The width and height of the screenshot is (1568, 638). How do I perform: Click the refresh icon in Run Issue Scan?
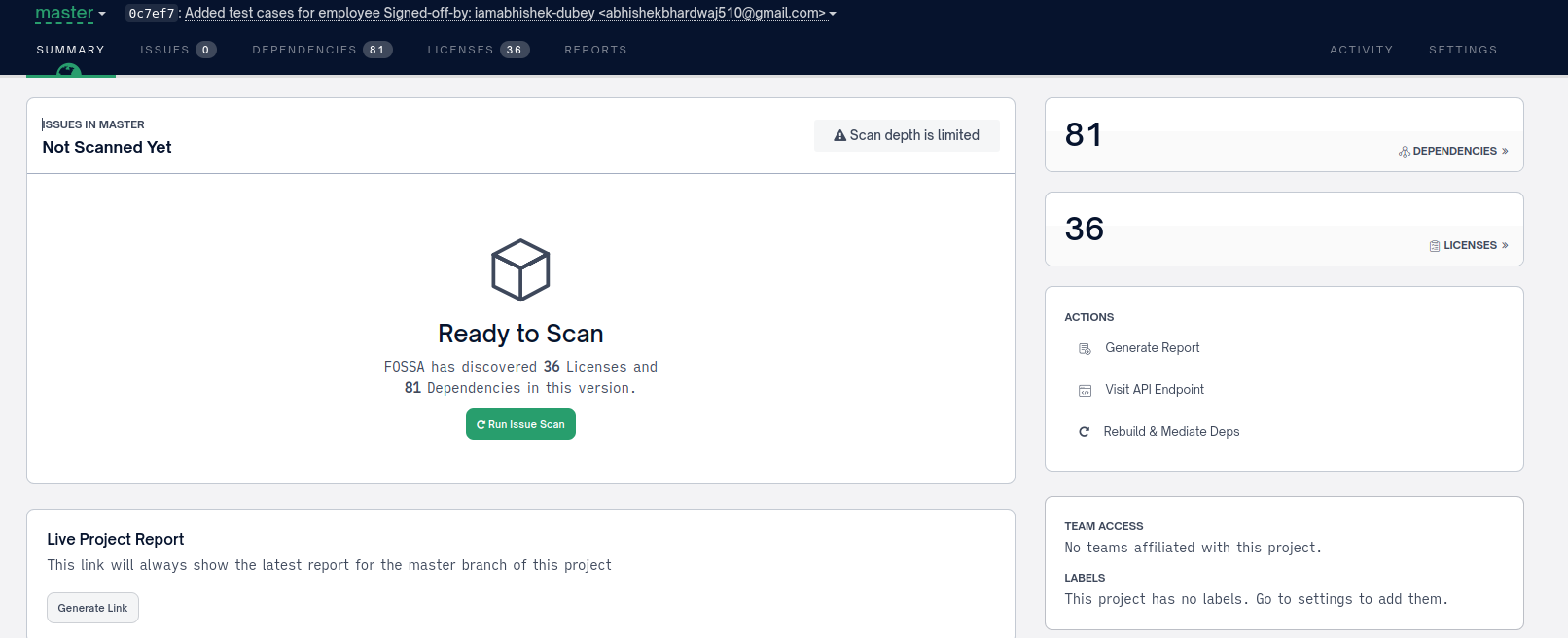(x=481, y=424)
